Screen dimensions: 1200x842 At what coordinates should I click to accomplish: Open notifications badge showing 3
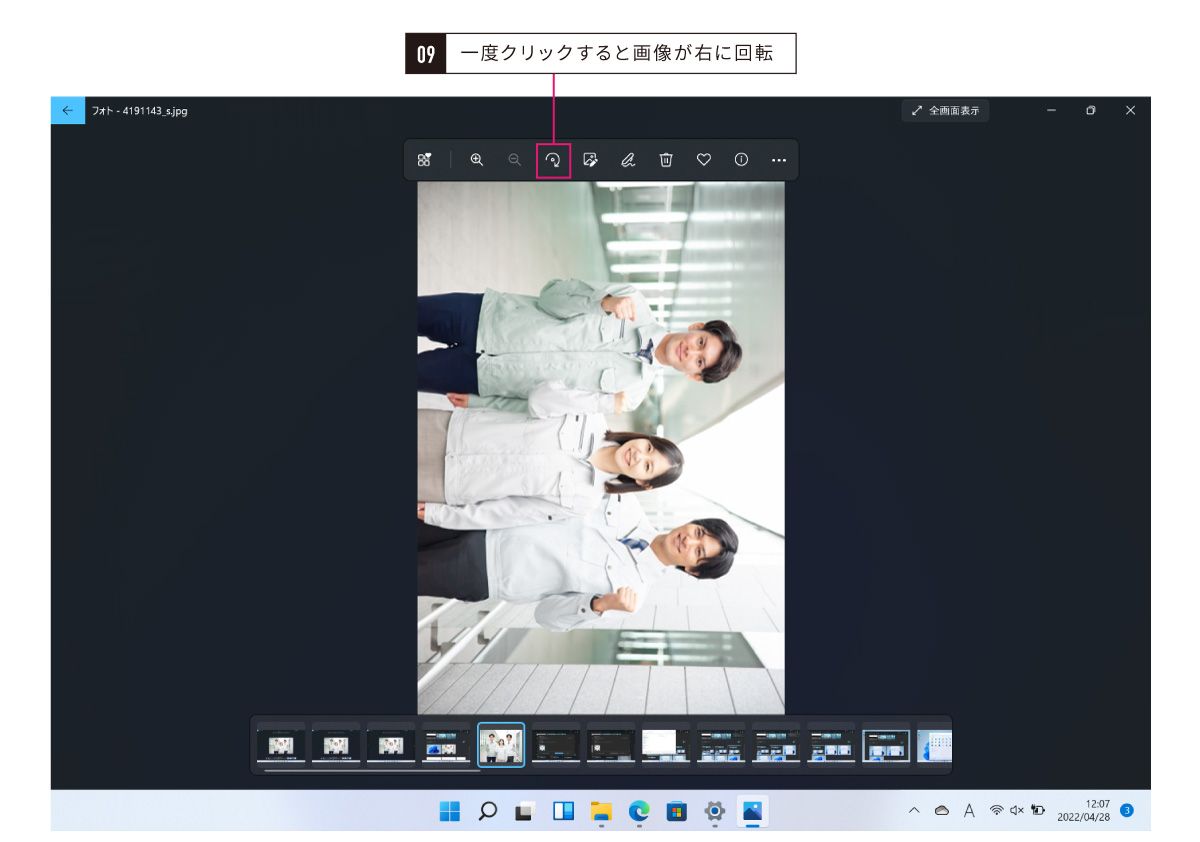[x=1127, y=810]
